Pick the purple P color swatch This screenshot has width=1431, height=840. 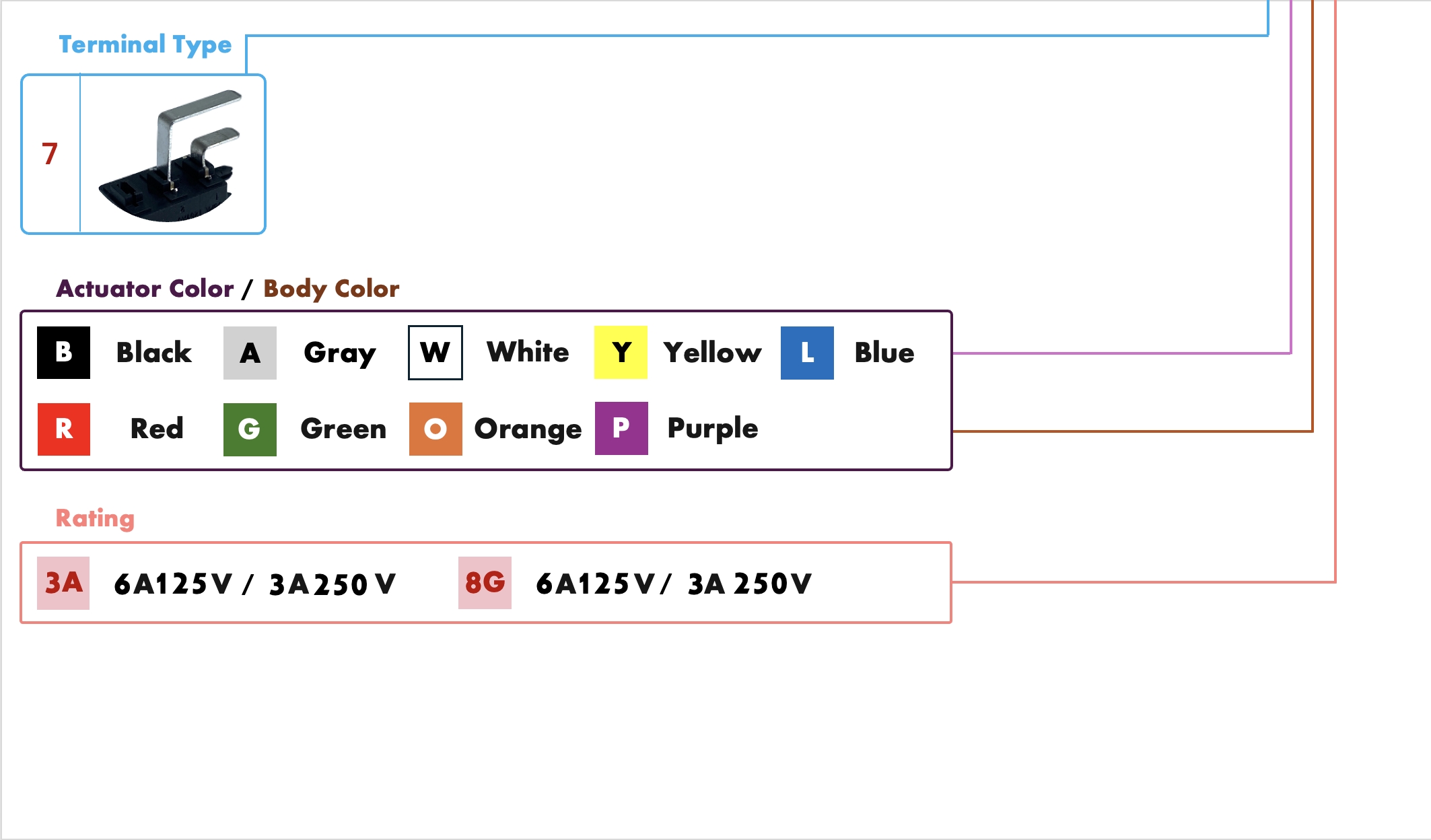point(621,429)
